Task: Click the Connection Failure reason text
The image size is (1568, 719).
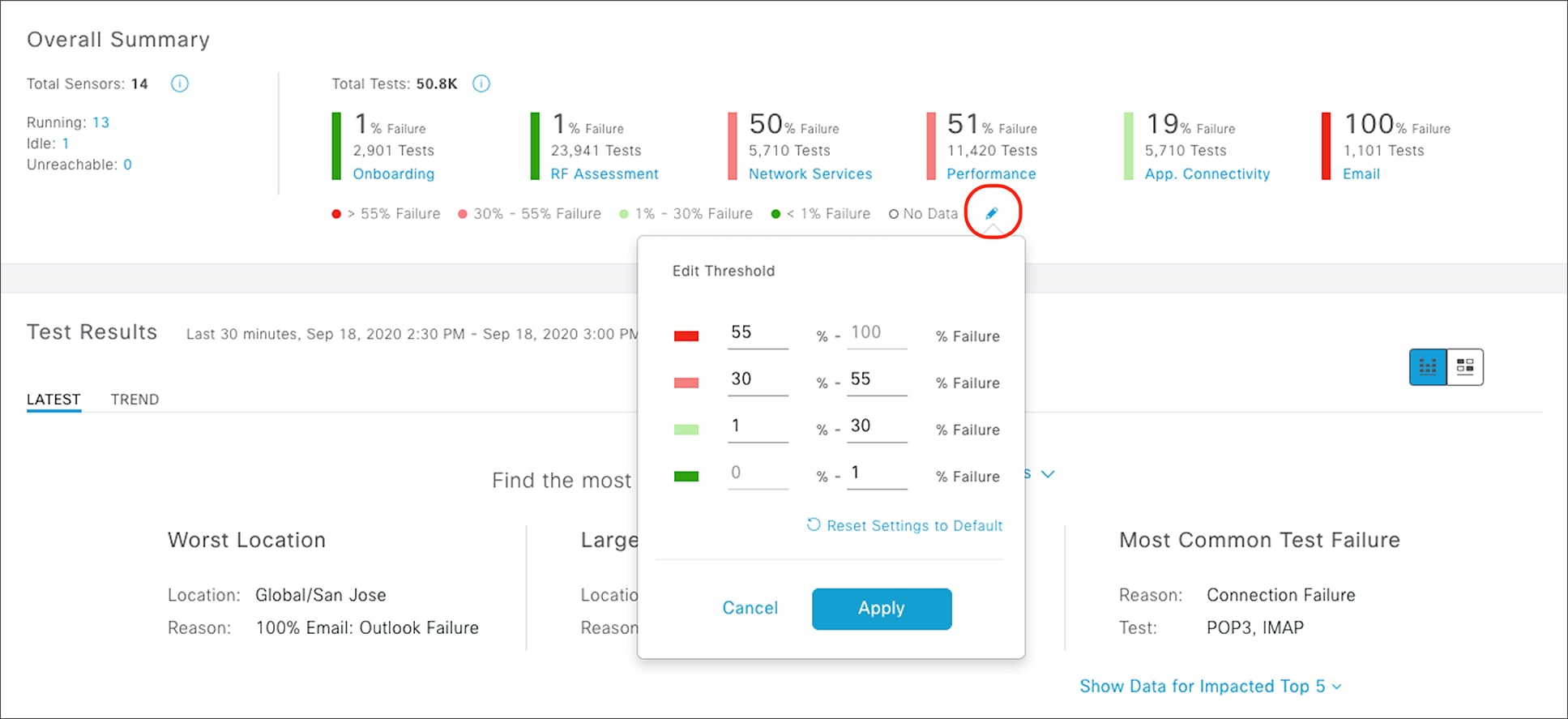Action: [1281, 595]
